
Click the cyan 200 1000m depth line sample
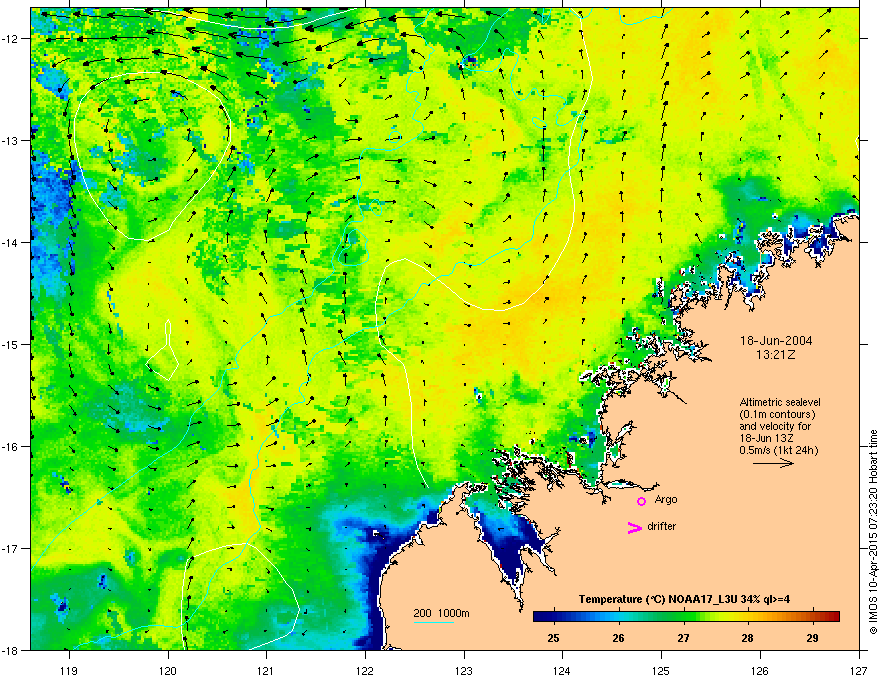click(433, 622)
